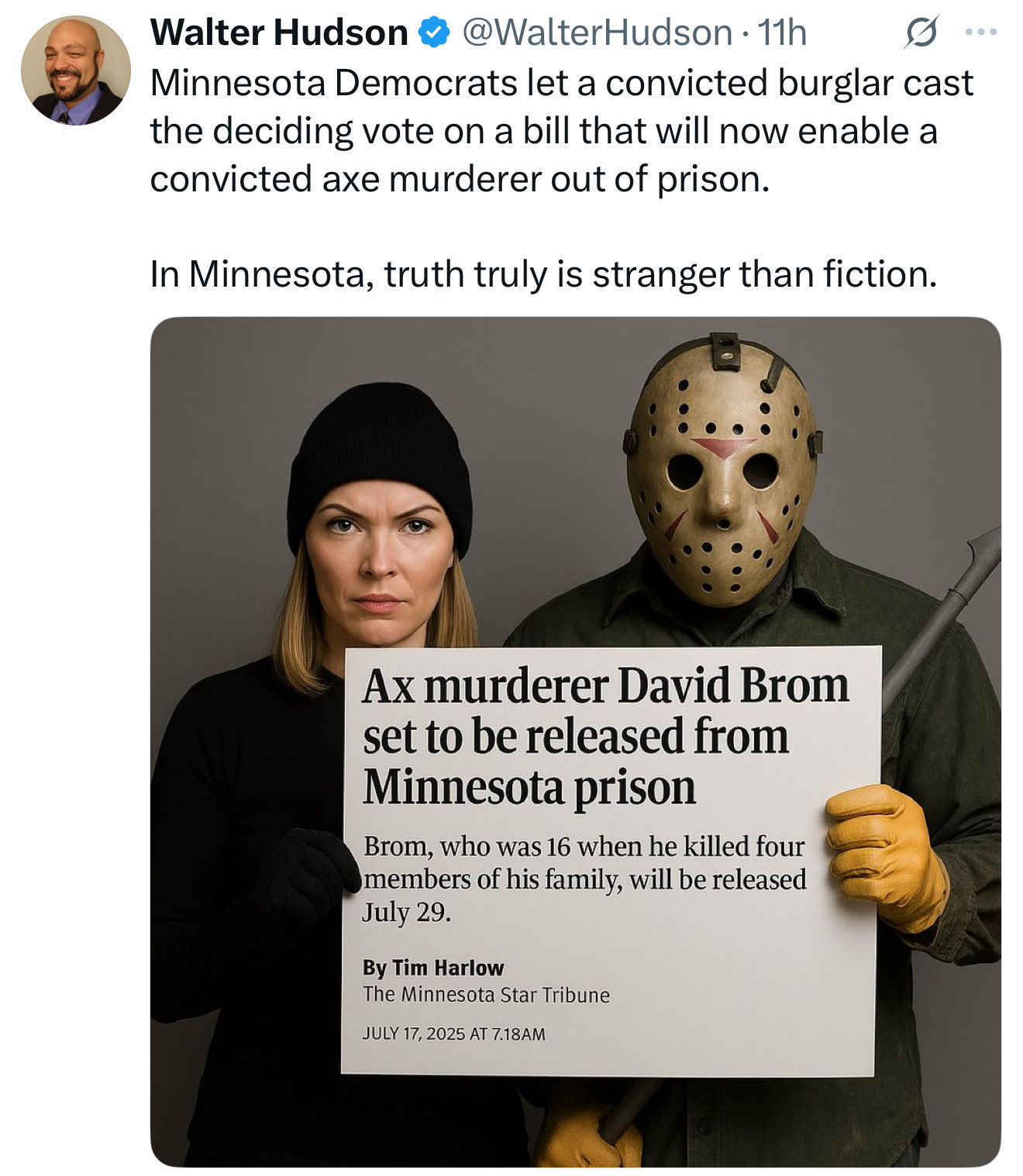The image size is (1023, 1176).
Task: Open Walter Hudson's profile avatar
Action: click(x=76, y=70)
